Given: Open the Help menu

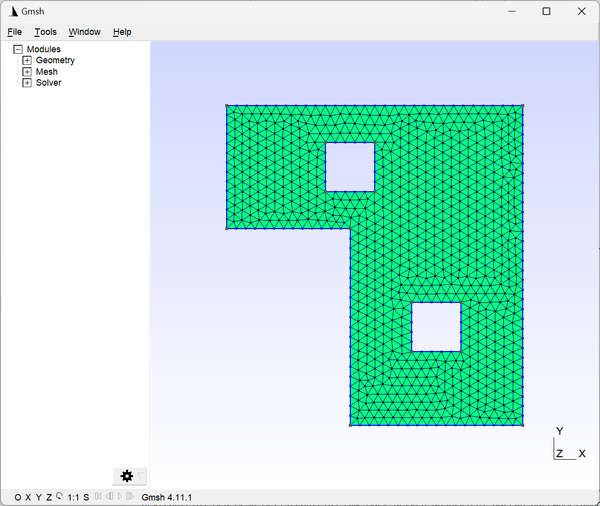Looking at the screenshot, I should [x=122, y=32].
